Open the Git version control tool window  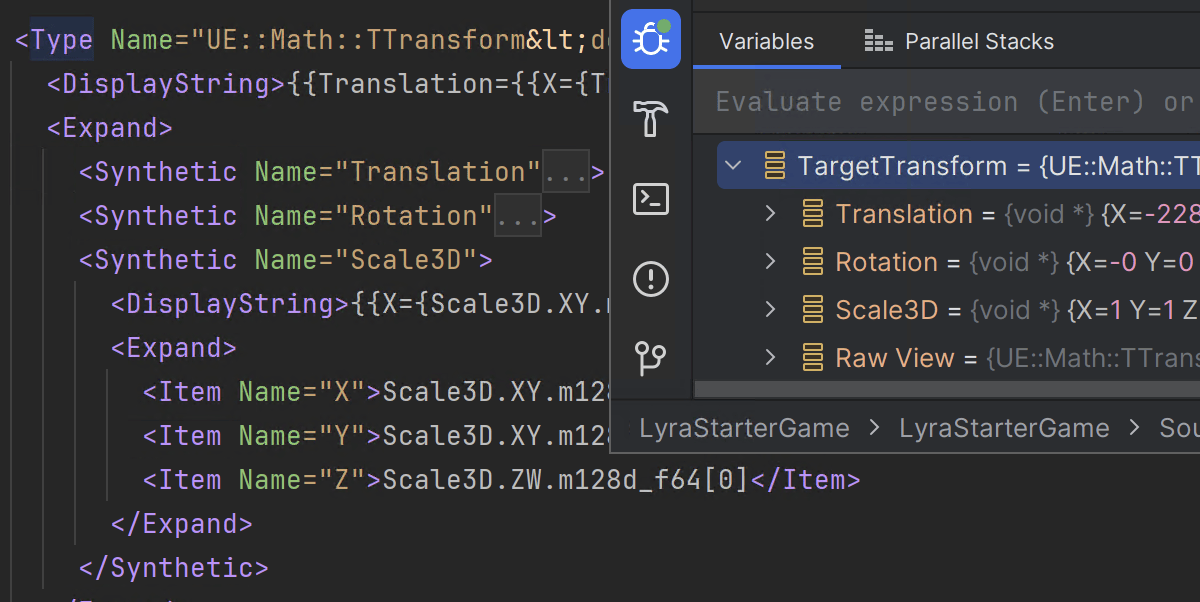651,357
